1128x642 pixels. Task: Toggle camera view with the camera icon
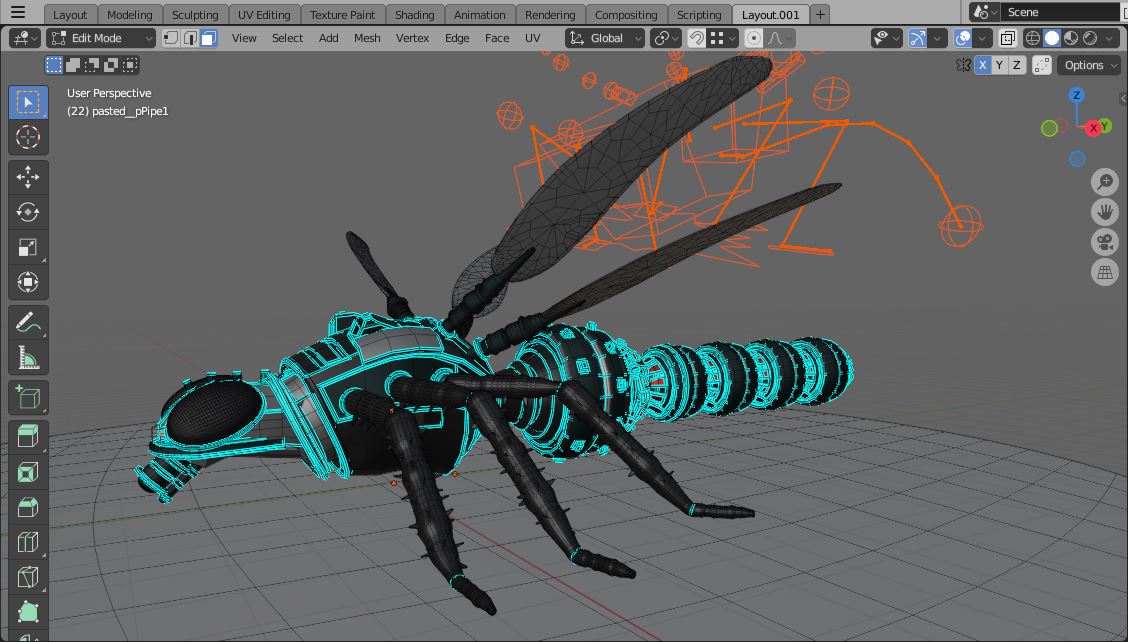point(1104,243)
